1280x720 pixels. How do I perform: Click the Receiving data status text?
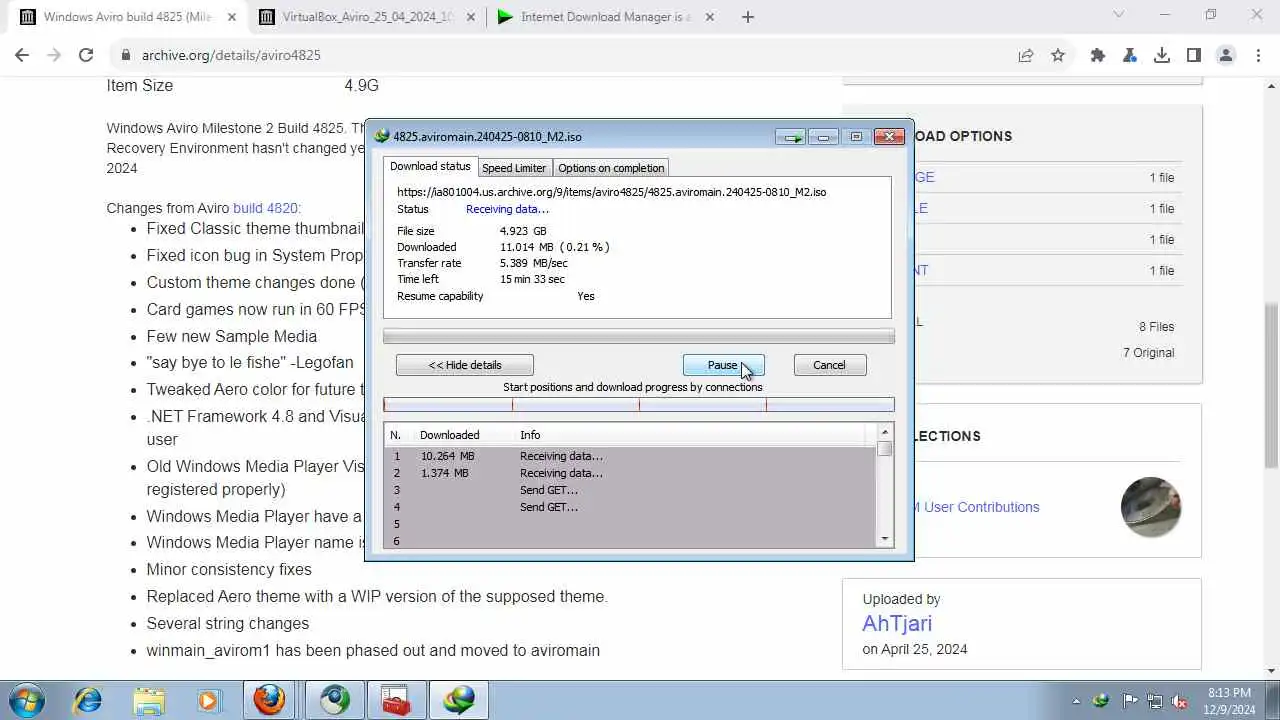coord(507,209)
